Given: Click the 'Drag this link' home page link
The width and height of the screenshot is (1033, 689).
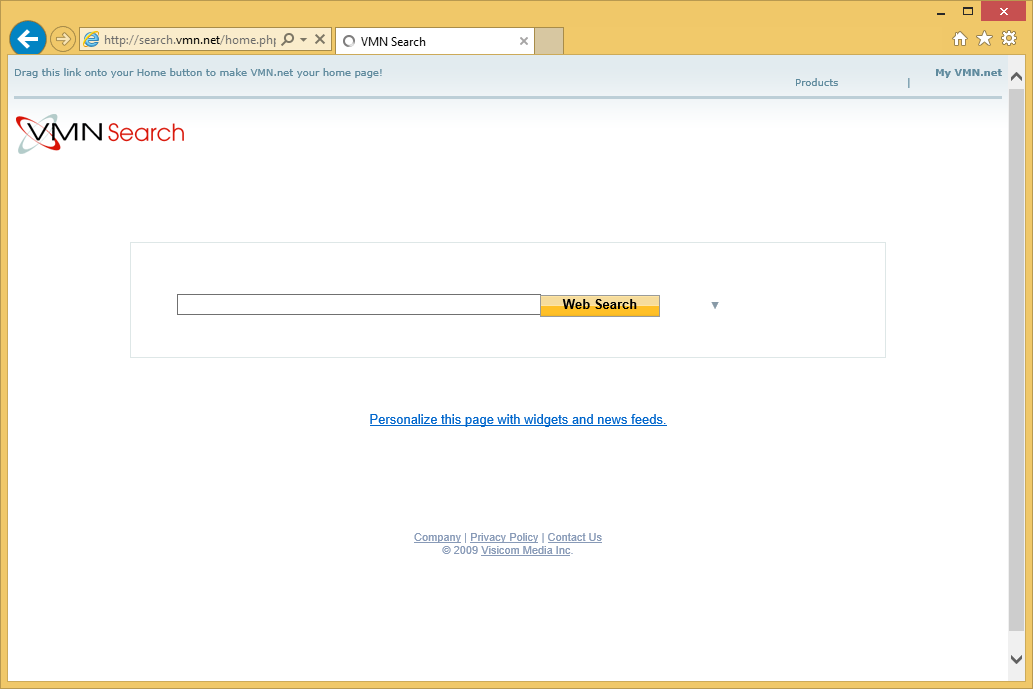Looking at the screenshot, I should [198, 72].
